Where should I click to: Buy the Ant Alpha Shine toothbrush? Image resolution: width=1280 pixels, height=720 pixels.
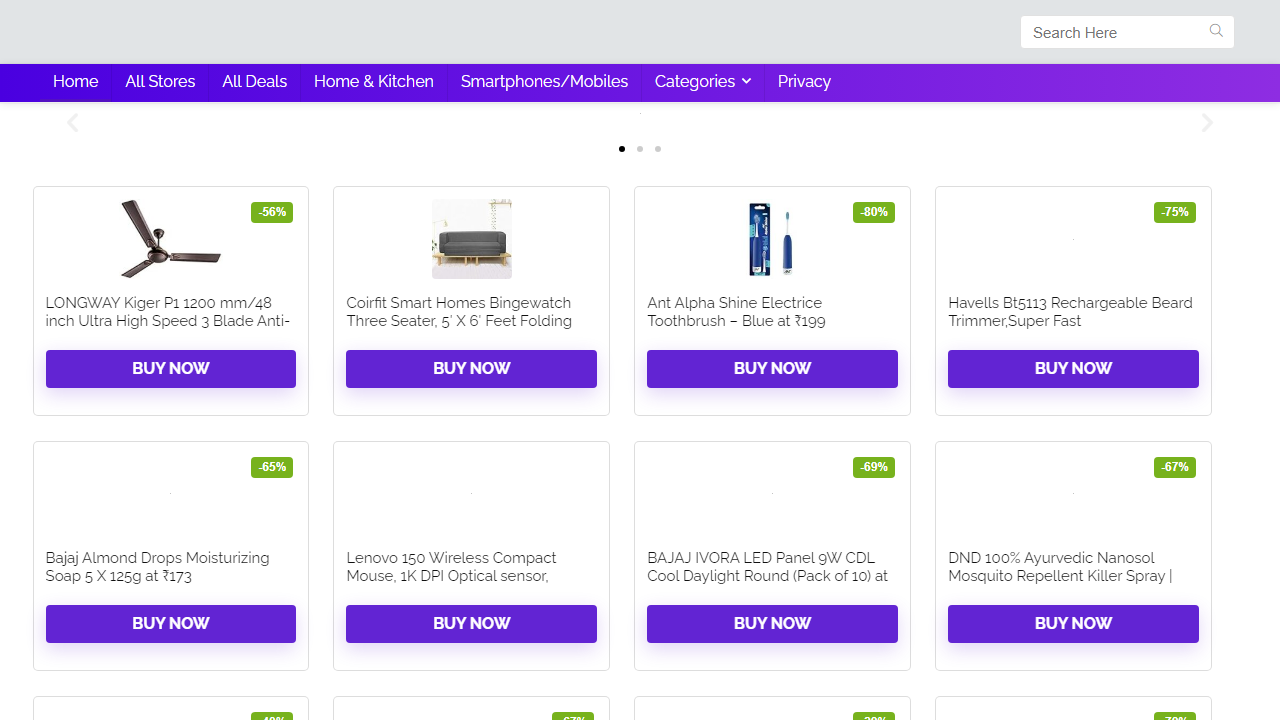point(772,368)
